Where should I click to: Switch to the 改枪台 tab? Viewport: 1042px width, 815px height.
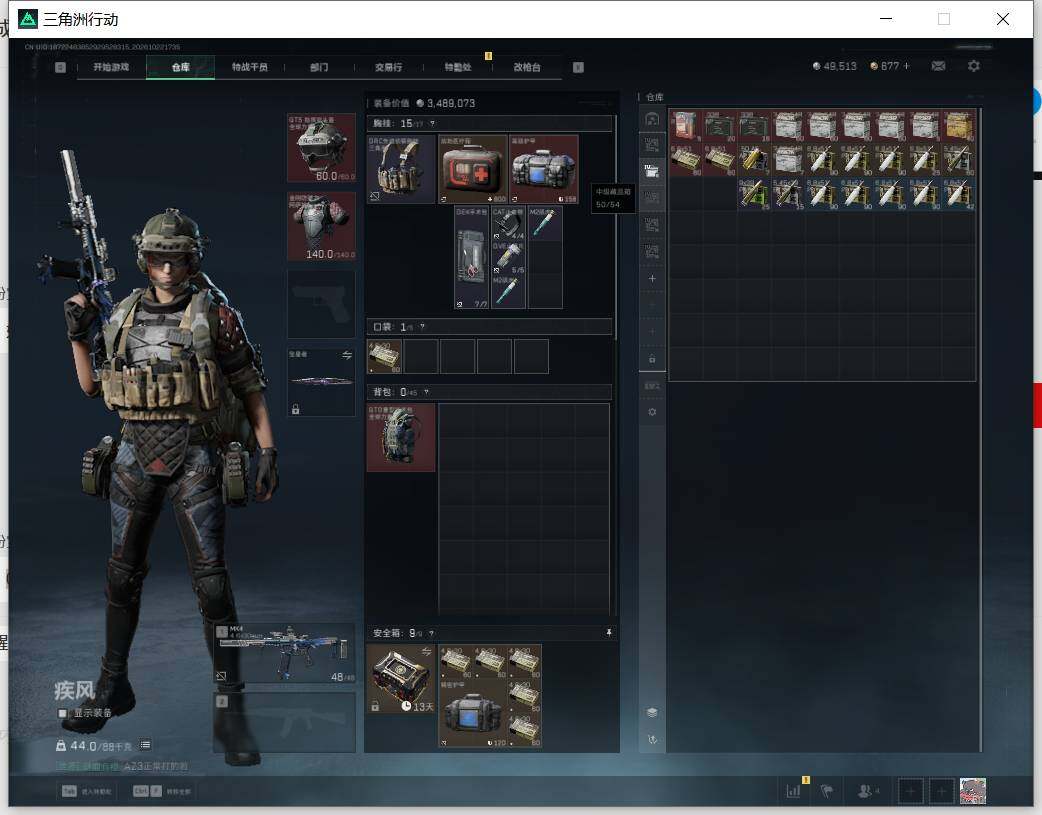[527, 67]
